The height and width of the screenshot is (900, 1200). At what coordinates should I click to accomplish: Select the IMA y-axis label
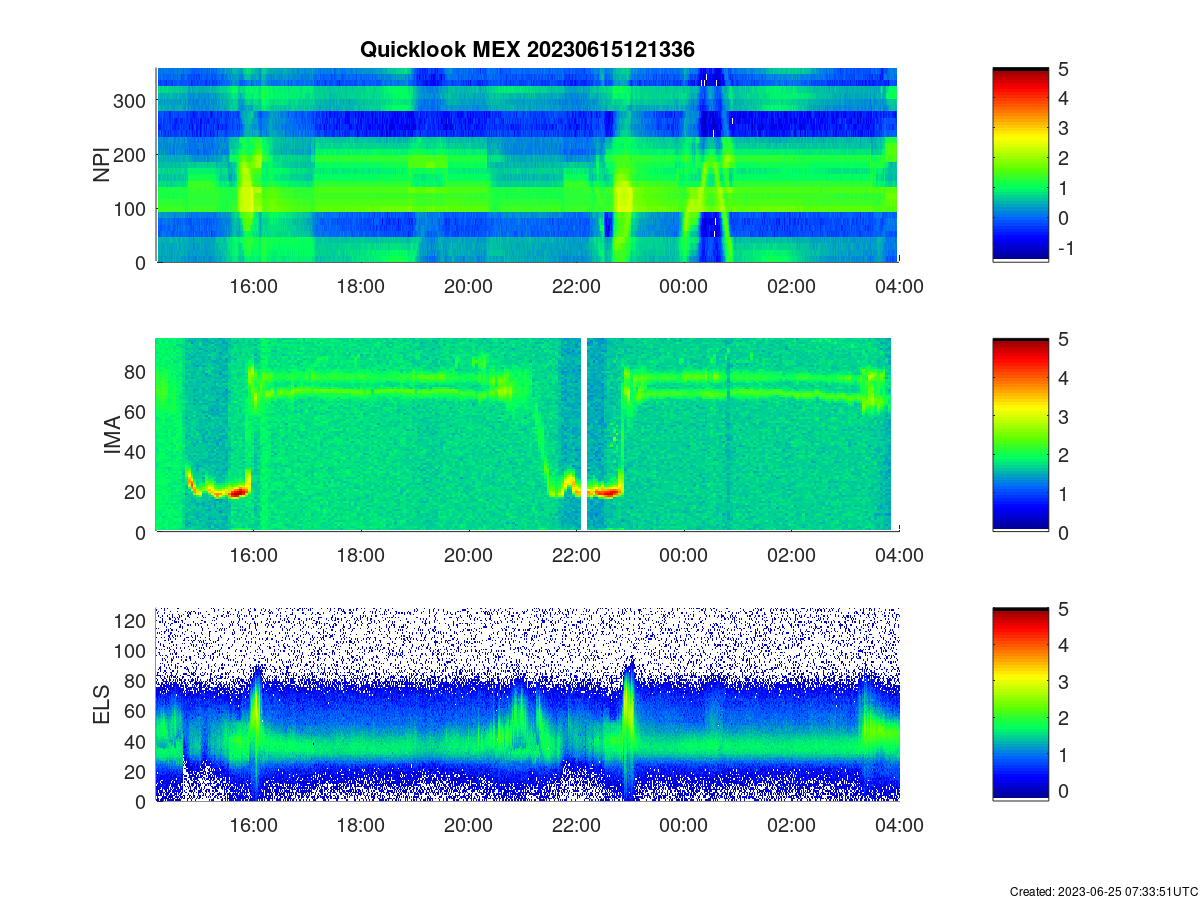112,435
